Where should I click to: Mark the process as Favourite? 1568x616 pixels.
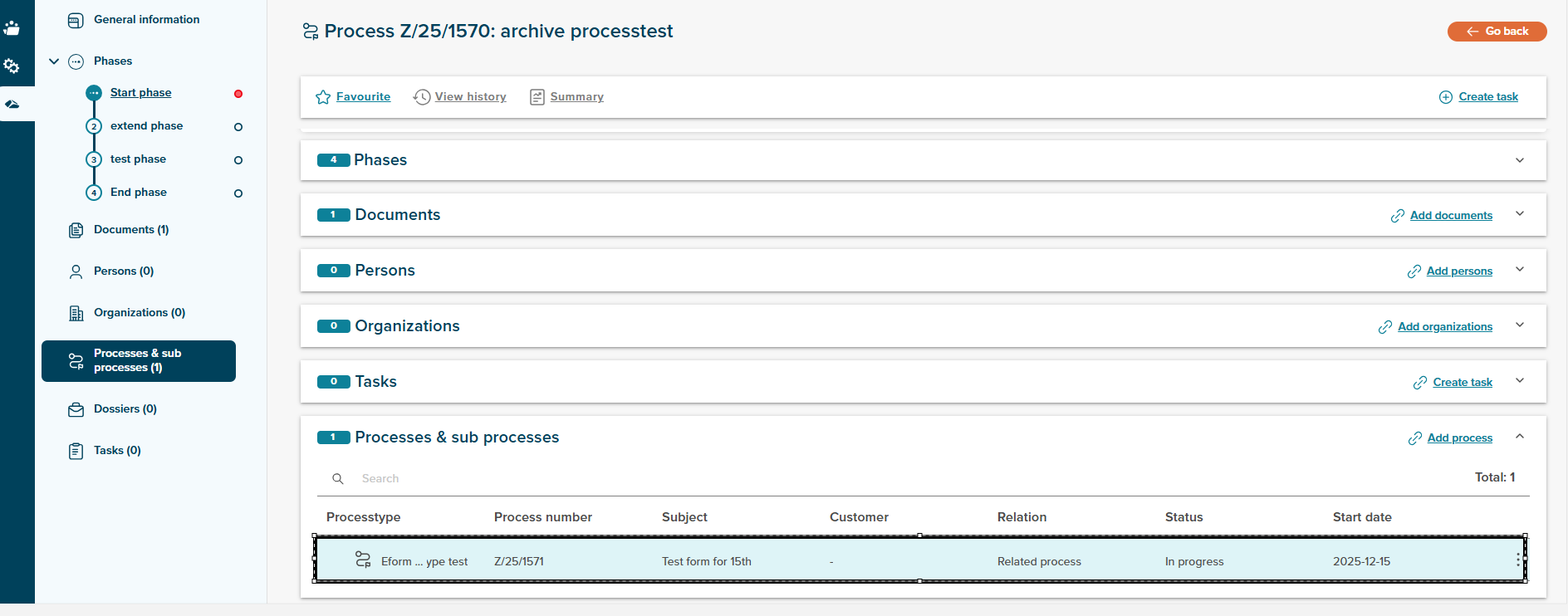363,96
